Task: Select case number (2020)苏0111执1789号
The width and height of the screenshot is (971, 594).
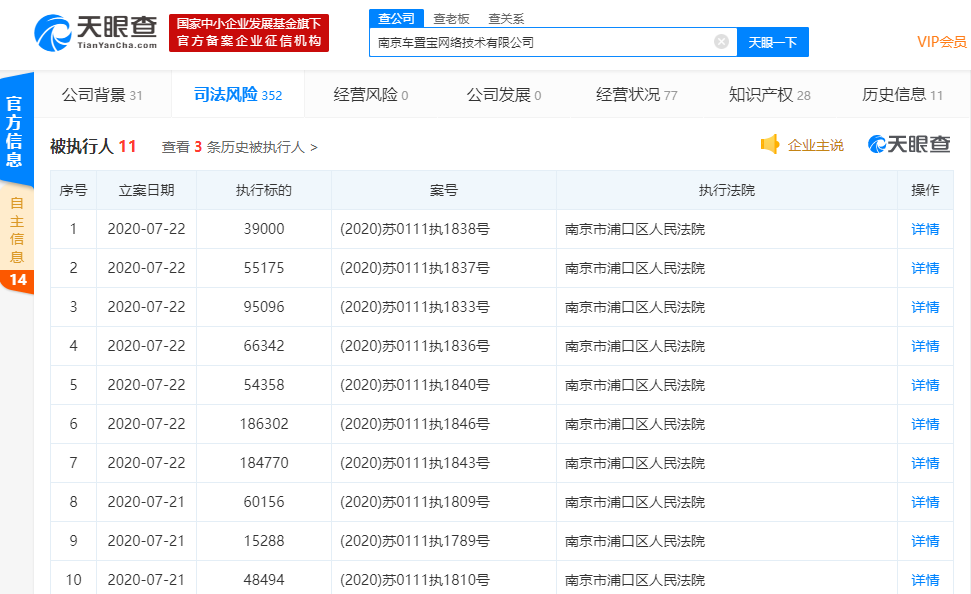Action: click(x=414, y=541)
